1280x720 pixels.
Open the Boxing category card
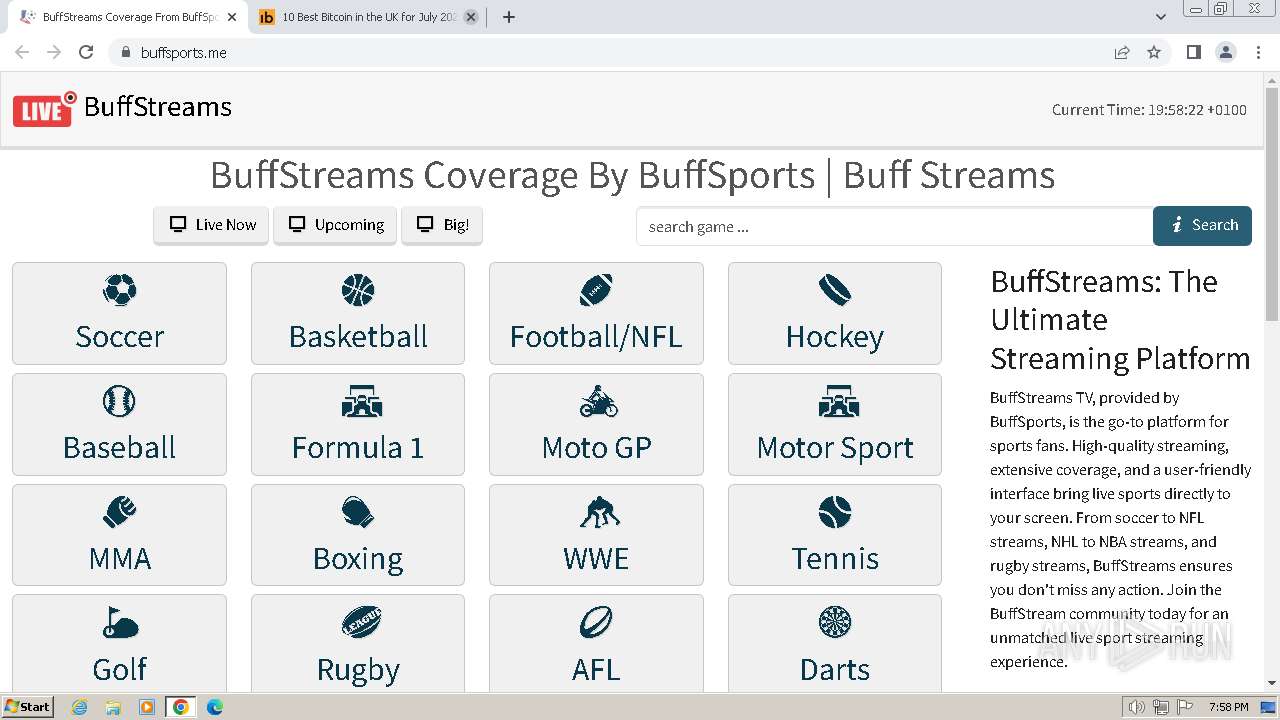(x=358, y=535)
